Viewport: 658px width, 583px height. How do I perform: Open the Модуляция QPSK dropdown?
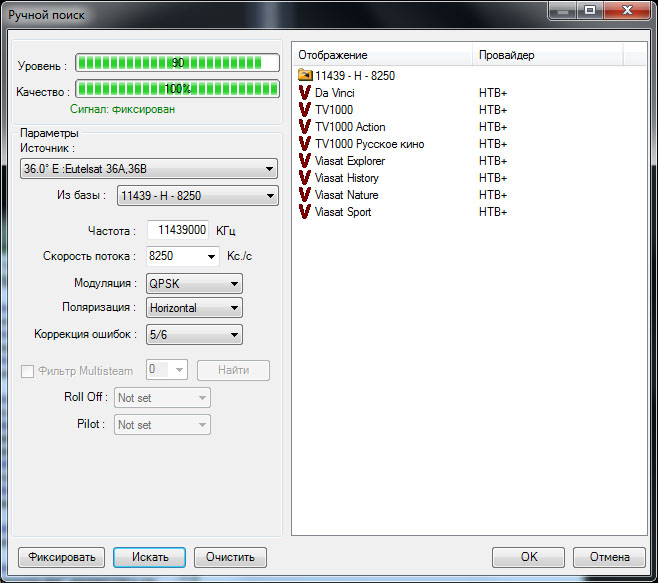tap(194, 283)
